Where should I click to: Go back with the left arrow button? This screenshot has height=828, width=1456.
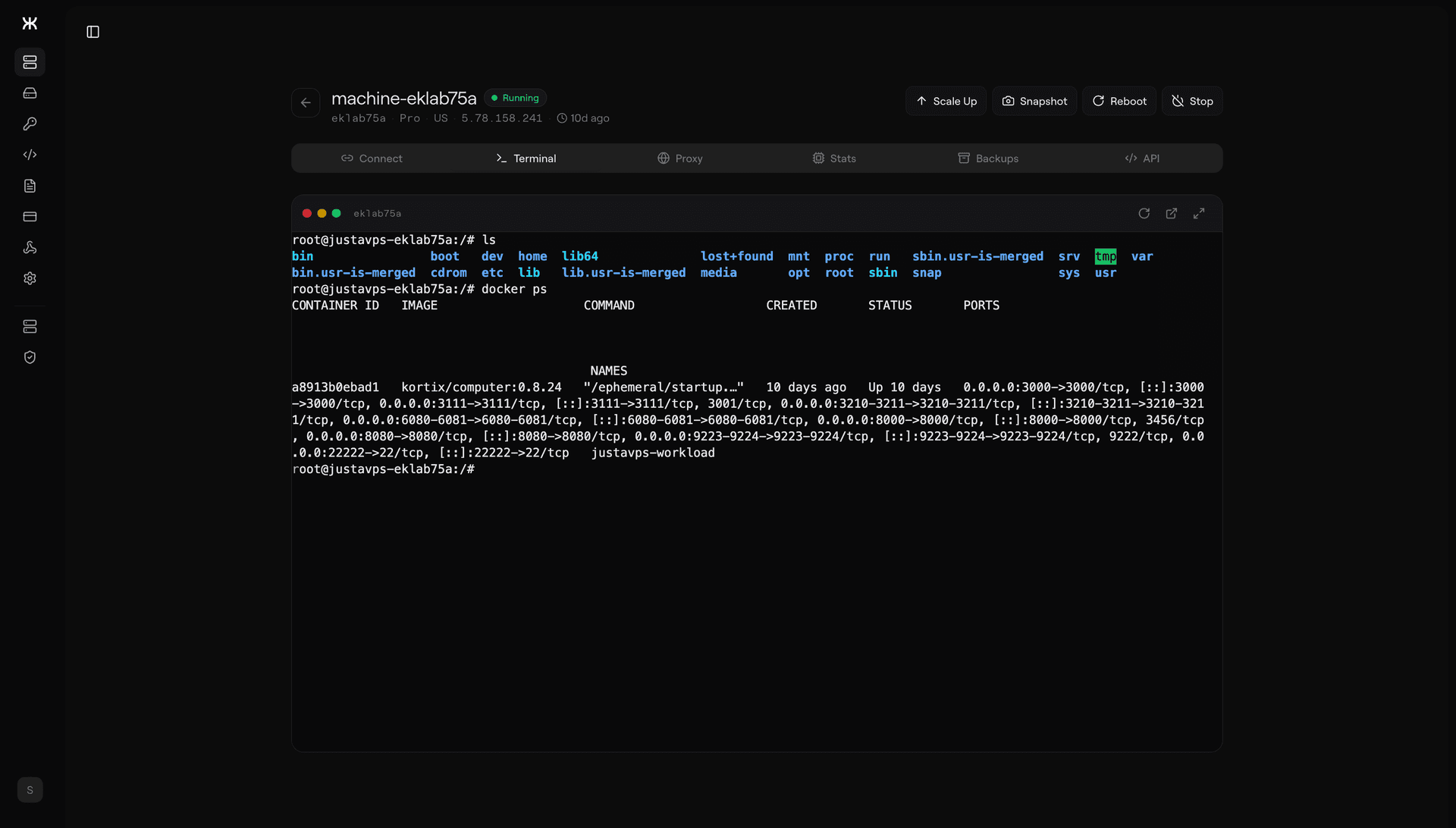306,103
